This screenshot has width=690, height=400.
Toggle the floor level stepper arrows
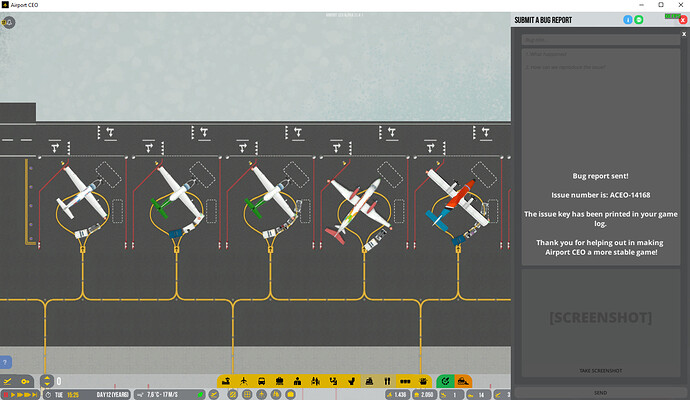point(47,381)
